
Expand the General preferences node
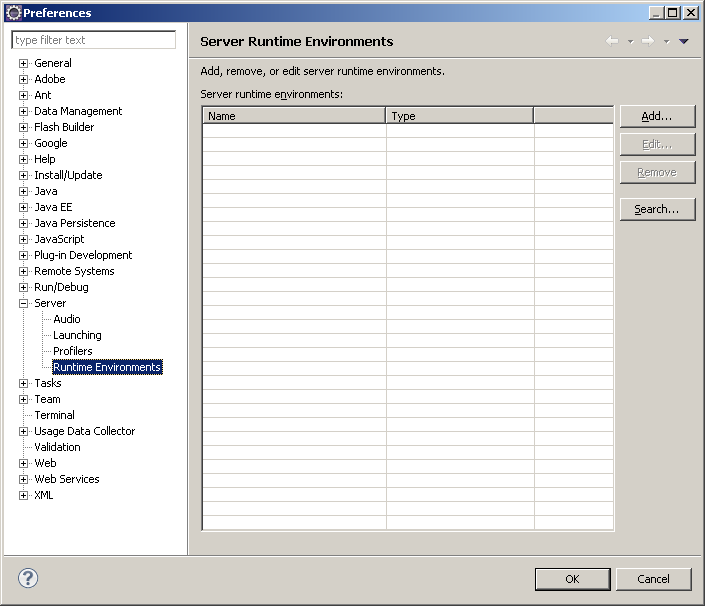(x=24, y=63)
